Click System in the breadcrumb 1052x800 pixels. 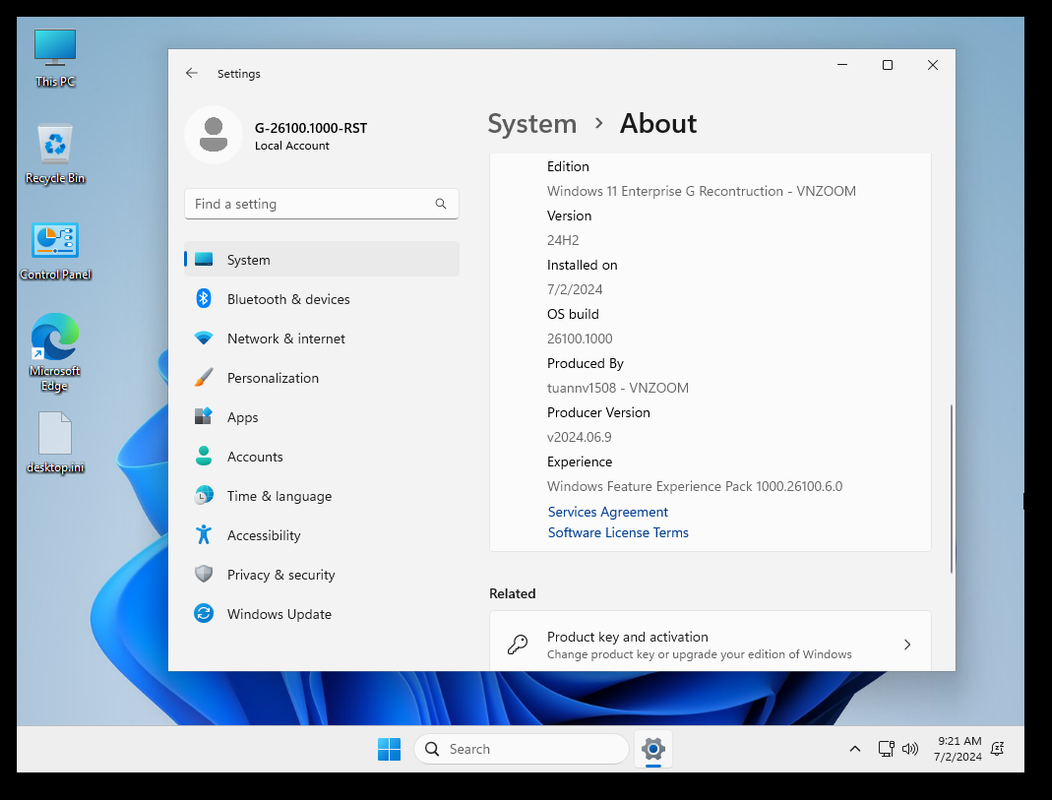point(532,123)
